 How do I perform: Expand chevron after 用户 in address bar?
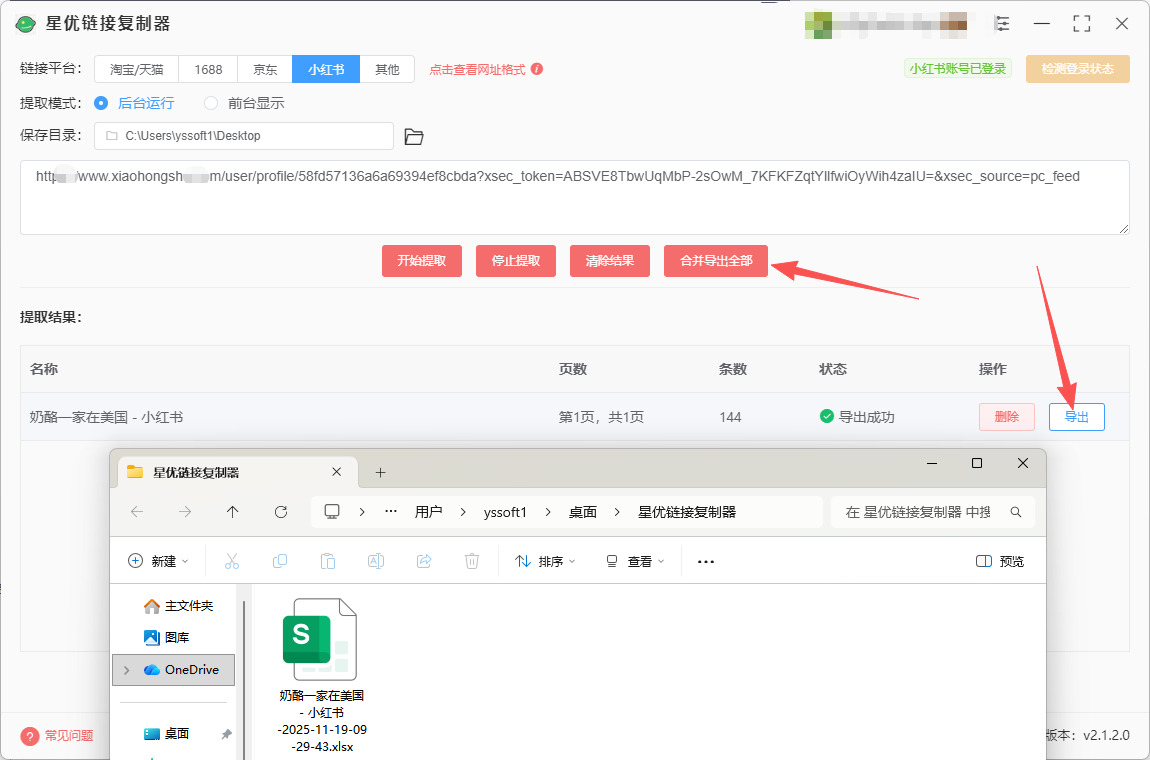point(463,512)
